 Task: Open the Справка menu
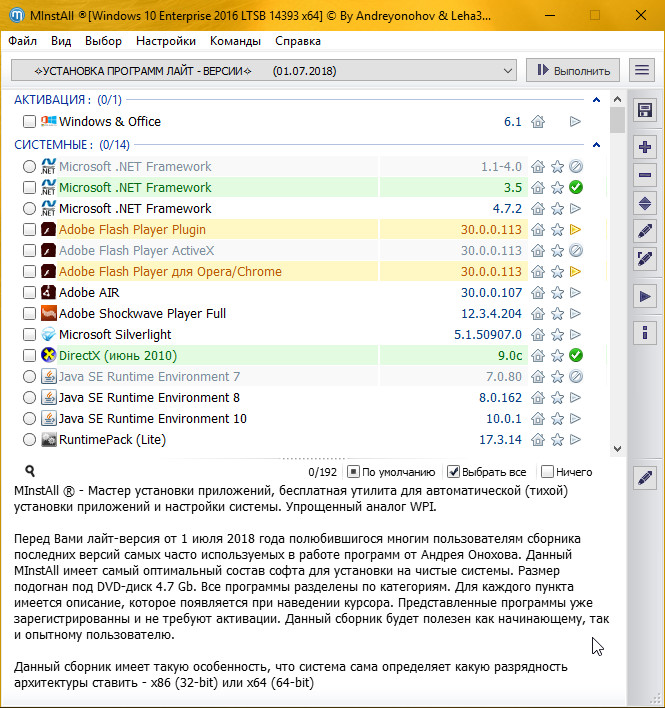[298, 41]
